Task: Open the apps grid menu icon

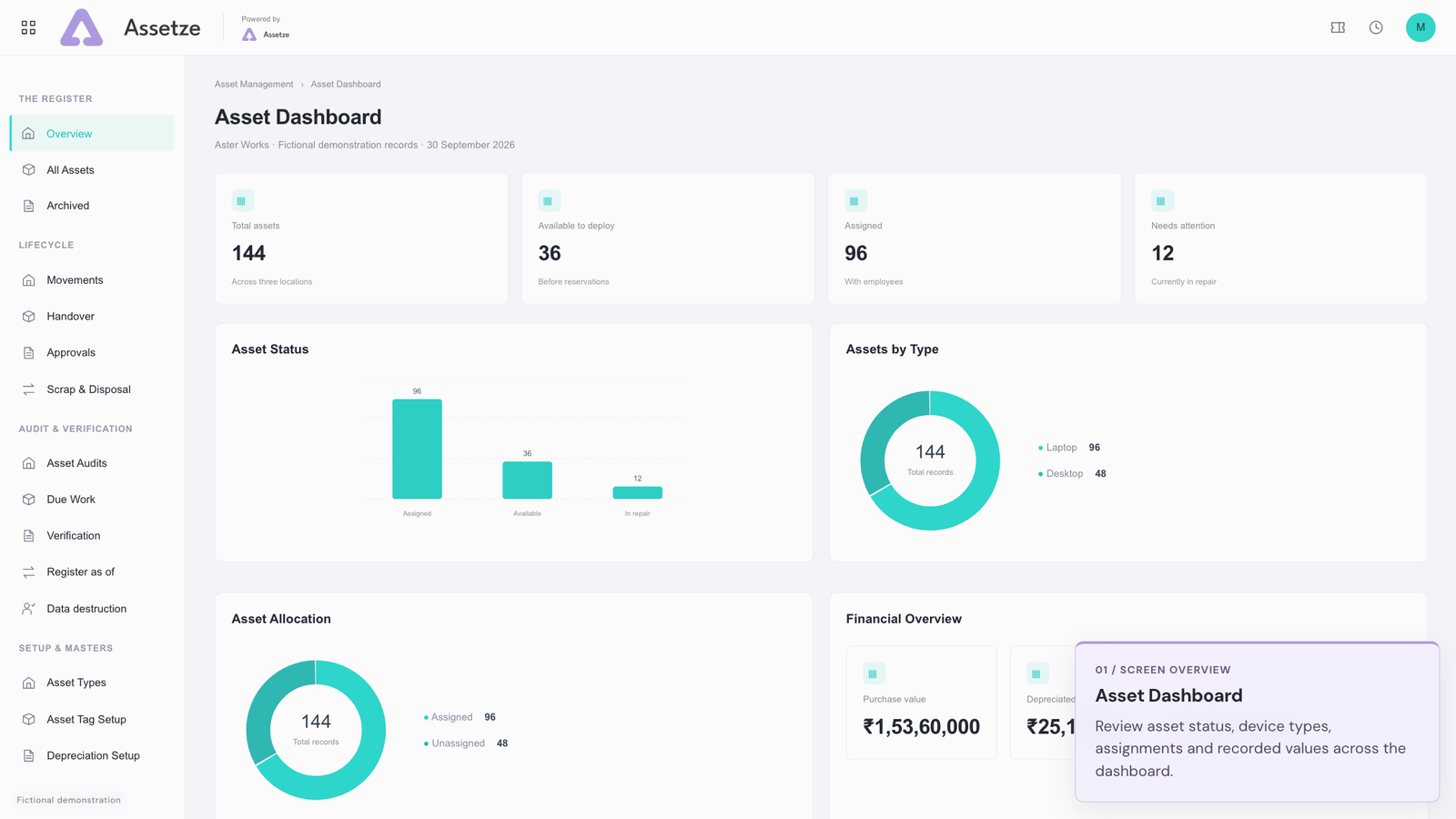Action: click(x=28, y=27)
